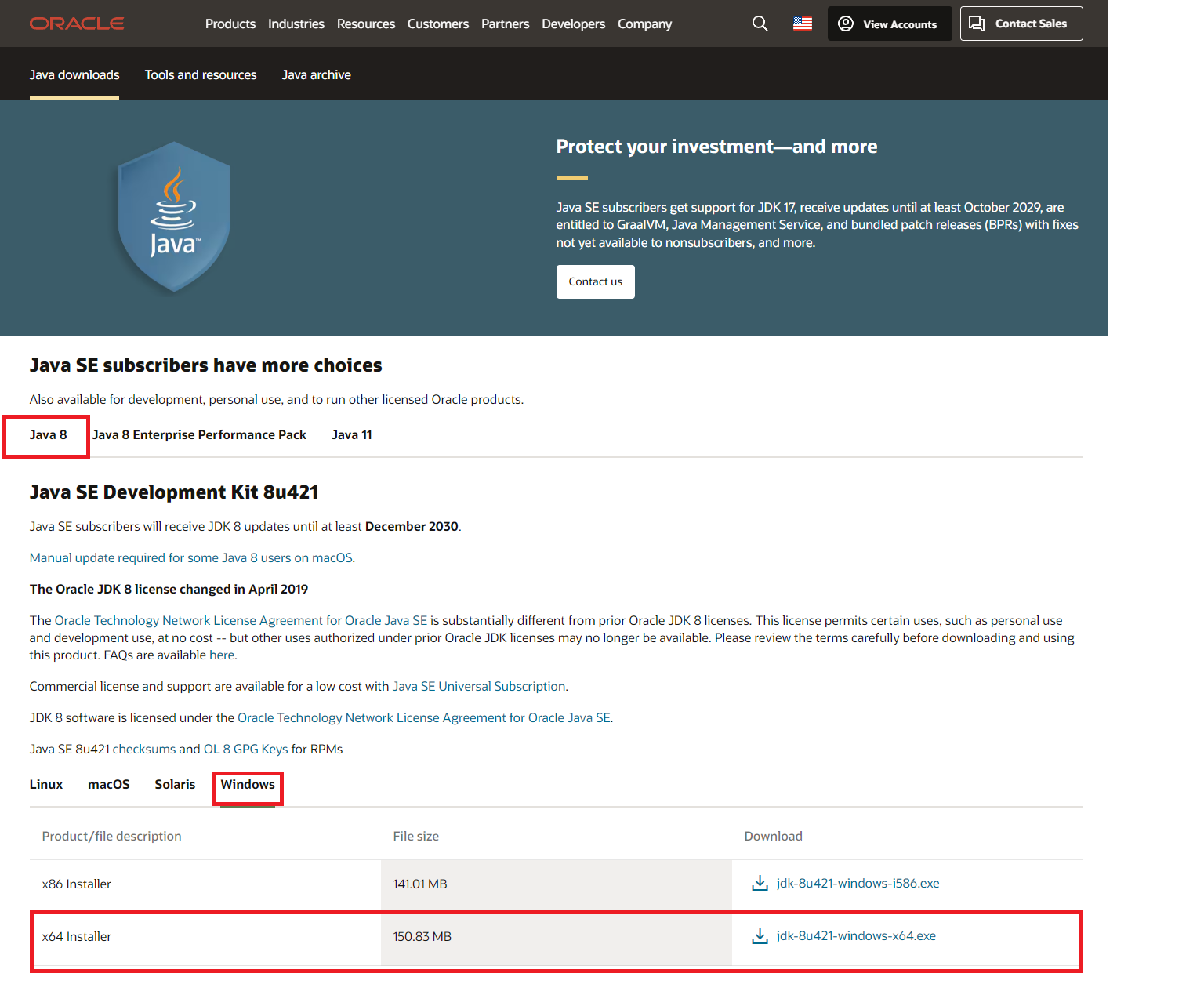Download jdk-8u421-windows-i586.exe link
This screenshot has height=984, width=1204.
point(858,884)
